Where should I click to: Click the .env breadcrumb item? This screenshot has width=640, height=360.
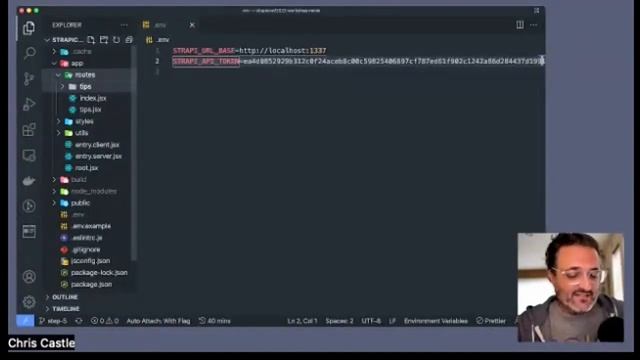[x=158, y=40]
